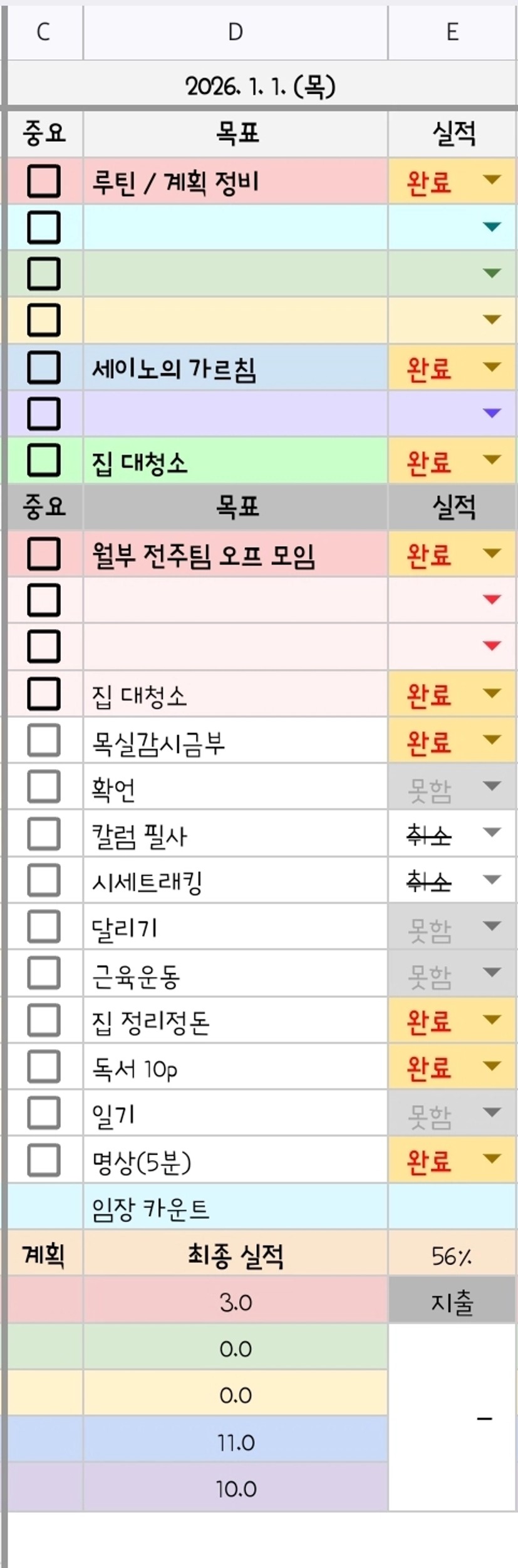Select the blue cell showing 11.0
The height and width of the screenshot is (1568, 518).
coord(236,1442)
